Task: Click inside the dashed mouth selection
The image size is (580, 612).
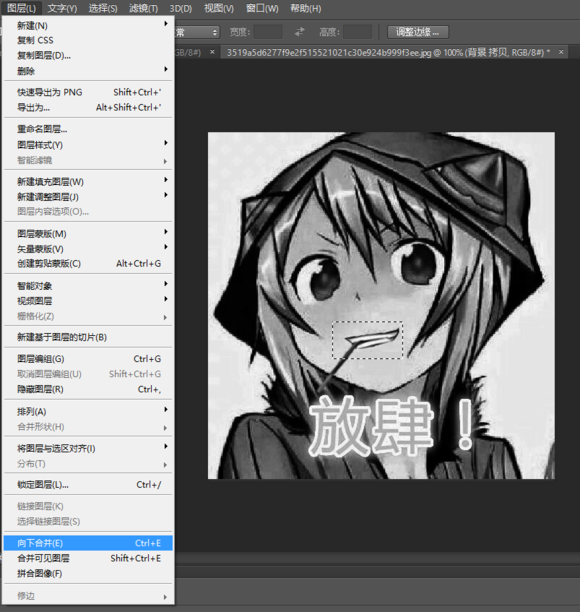Action: click(367, 340)
